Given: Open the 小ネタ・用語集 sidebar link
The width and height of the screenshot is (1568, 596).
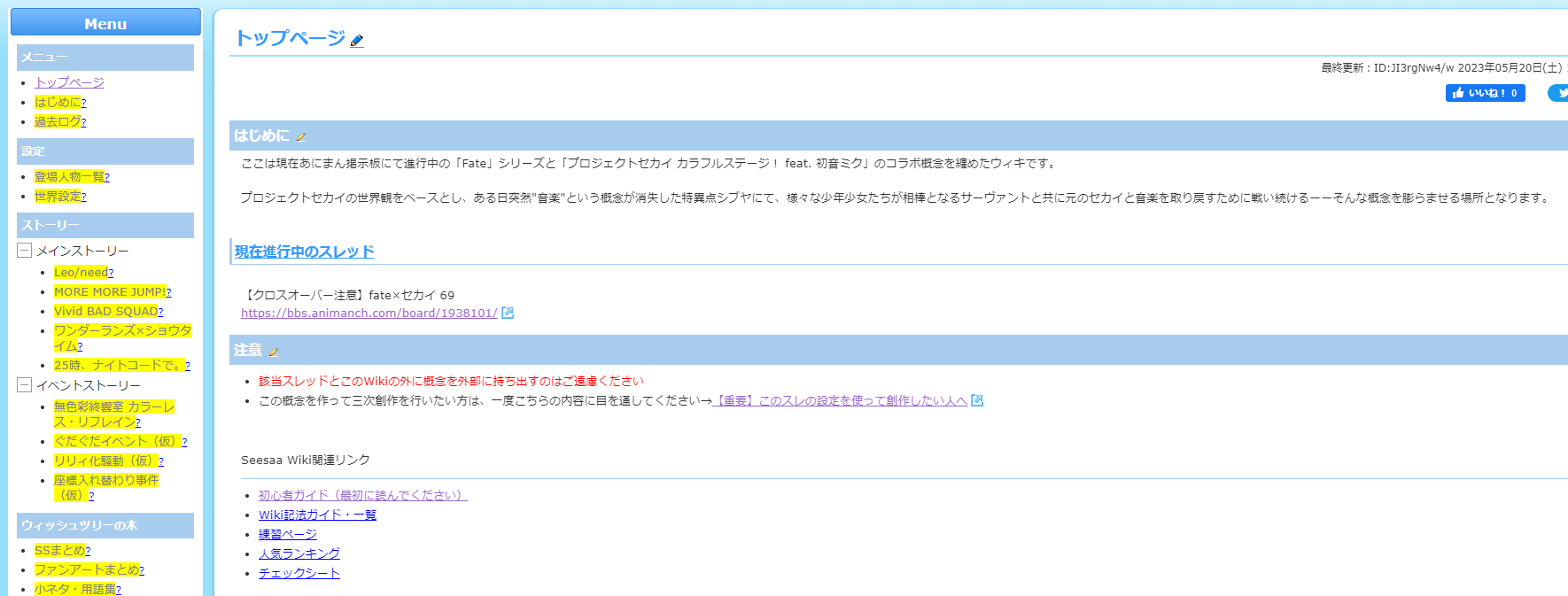Looking at the screenshot, I should coord(75,589).
